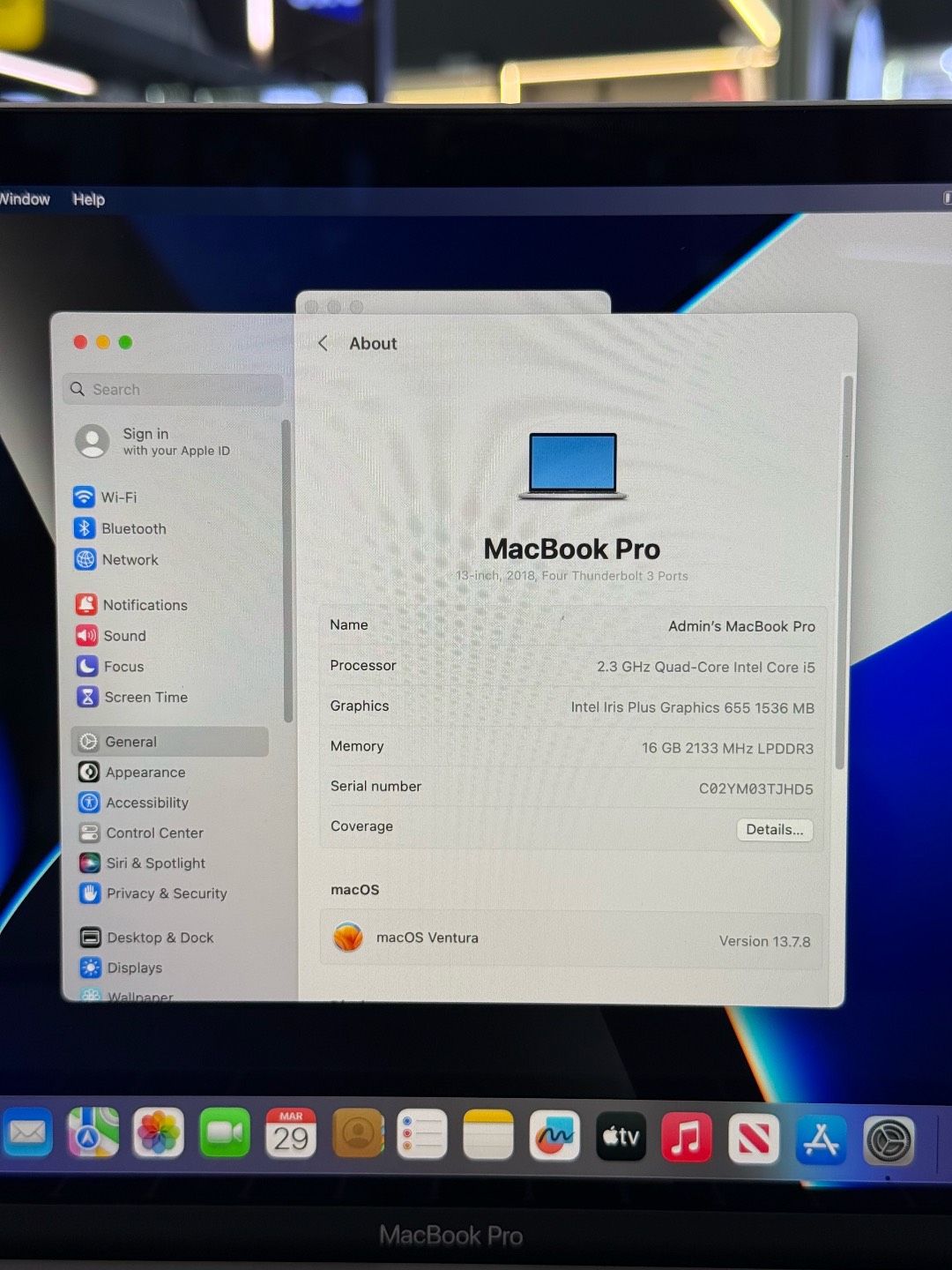Image resolution: width=952 pixels, height=1270 pixels.
Task: Click the Coverage Details button
Action: point(774,830)
